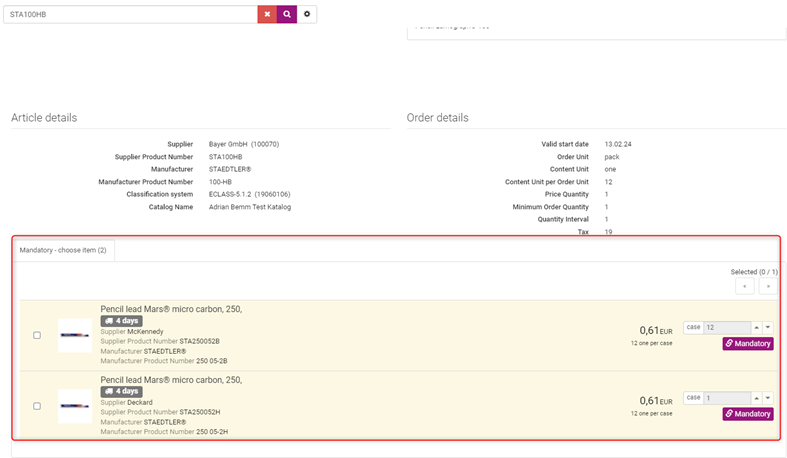Tick the checkbox for Deckard pencil lead
Viewport: 787px width, 458px height.
pyautogui.click(x=37, y=406)
